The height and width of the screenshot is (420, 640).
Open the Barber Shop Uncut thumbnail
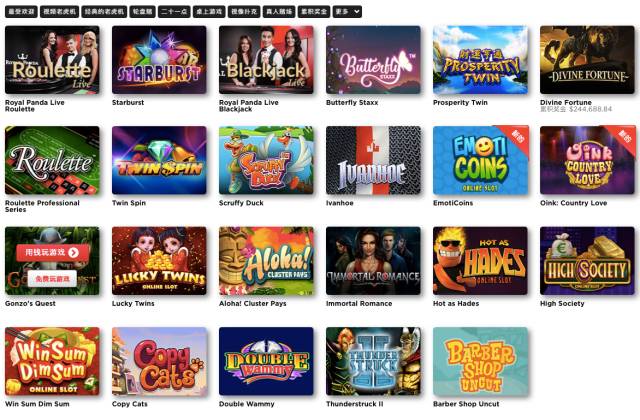point(480,361)
